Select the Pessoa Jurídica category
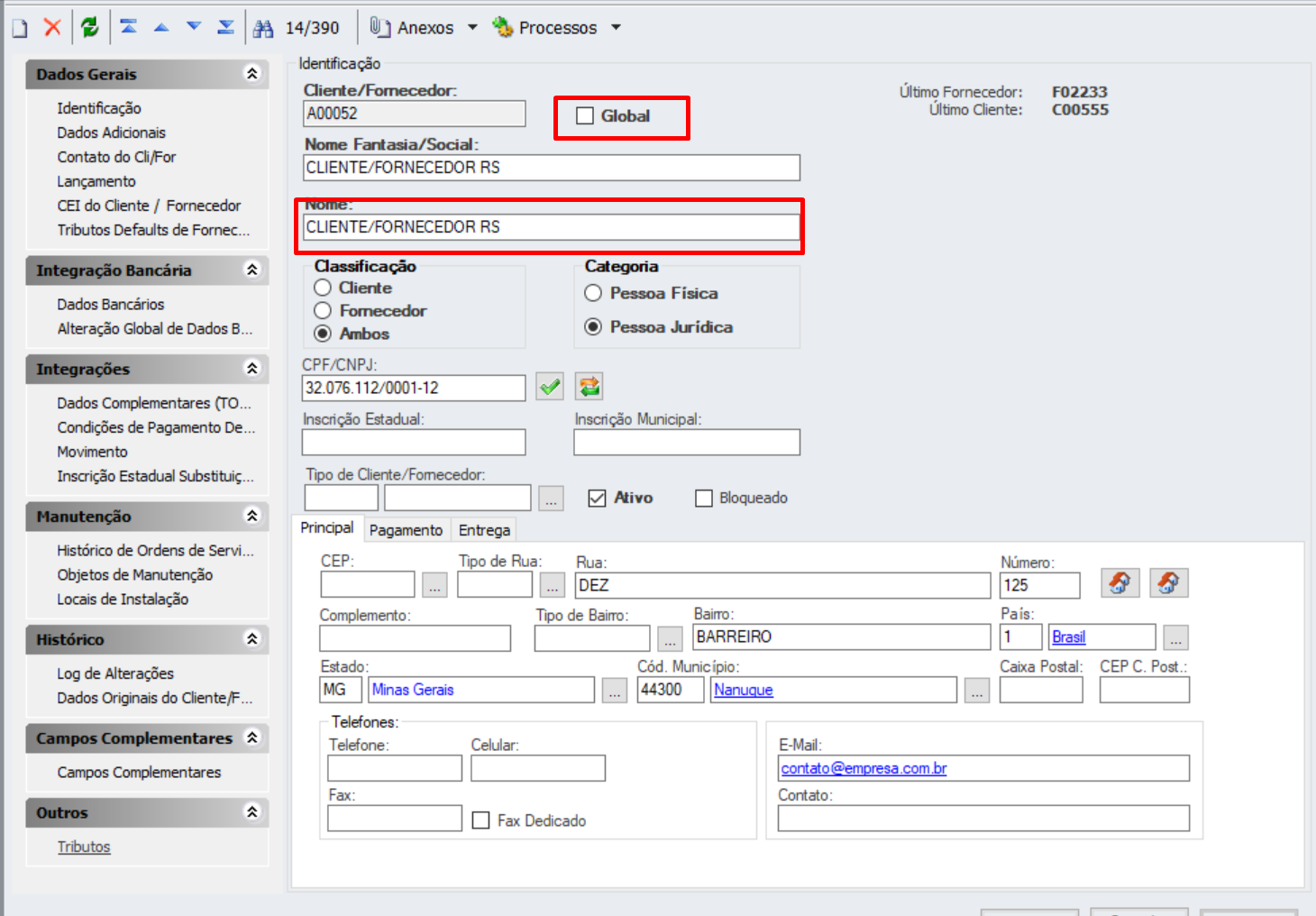The height and width of the screenshot is (916, 1316). [x=593, y=326]
